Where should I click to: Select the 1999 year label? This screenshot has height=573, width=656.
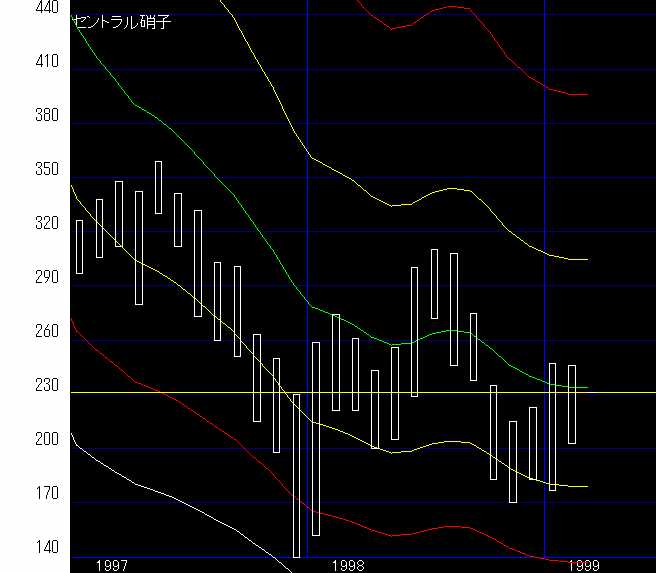583,565
